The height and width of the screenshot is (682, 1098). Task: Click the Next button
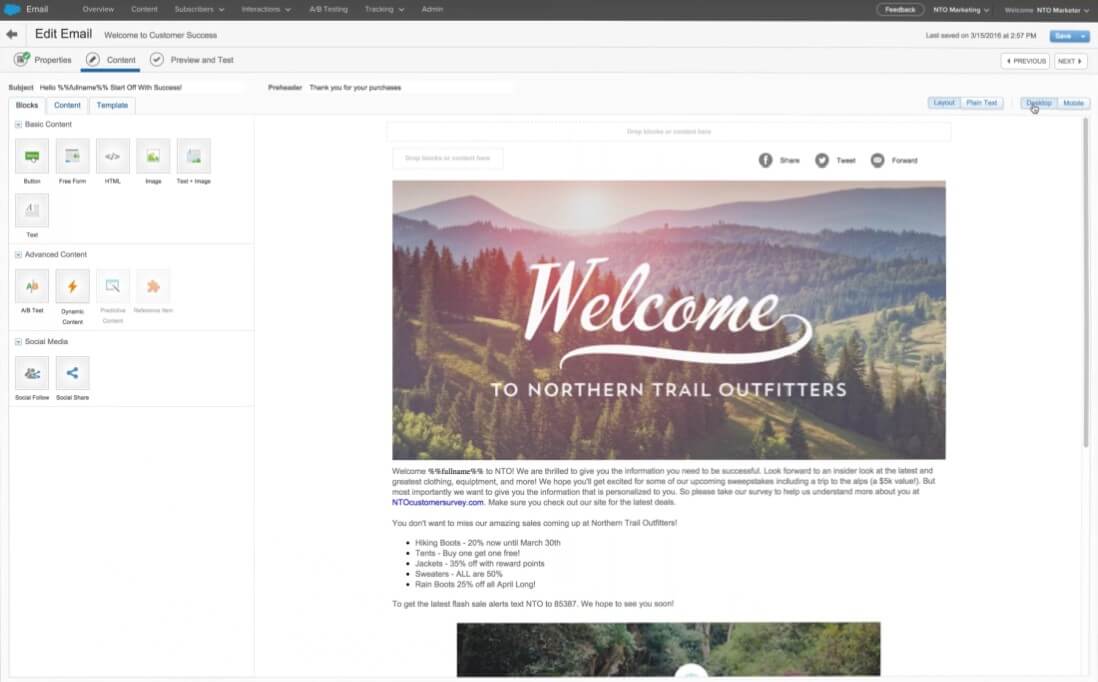(1071, 61)
